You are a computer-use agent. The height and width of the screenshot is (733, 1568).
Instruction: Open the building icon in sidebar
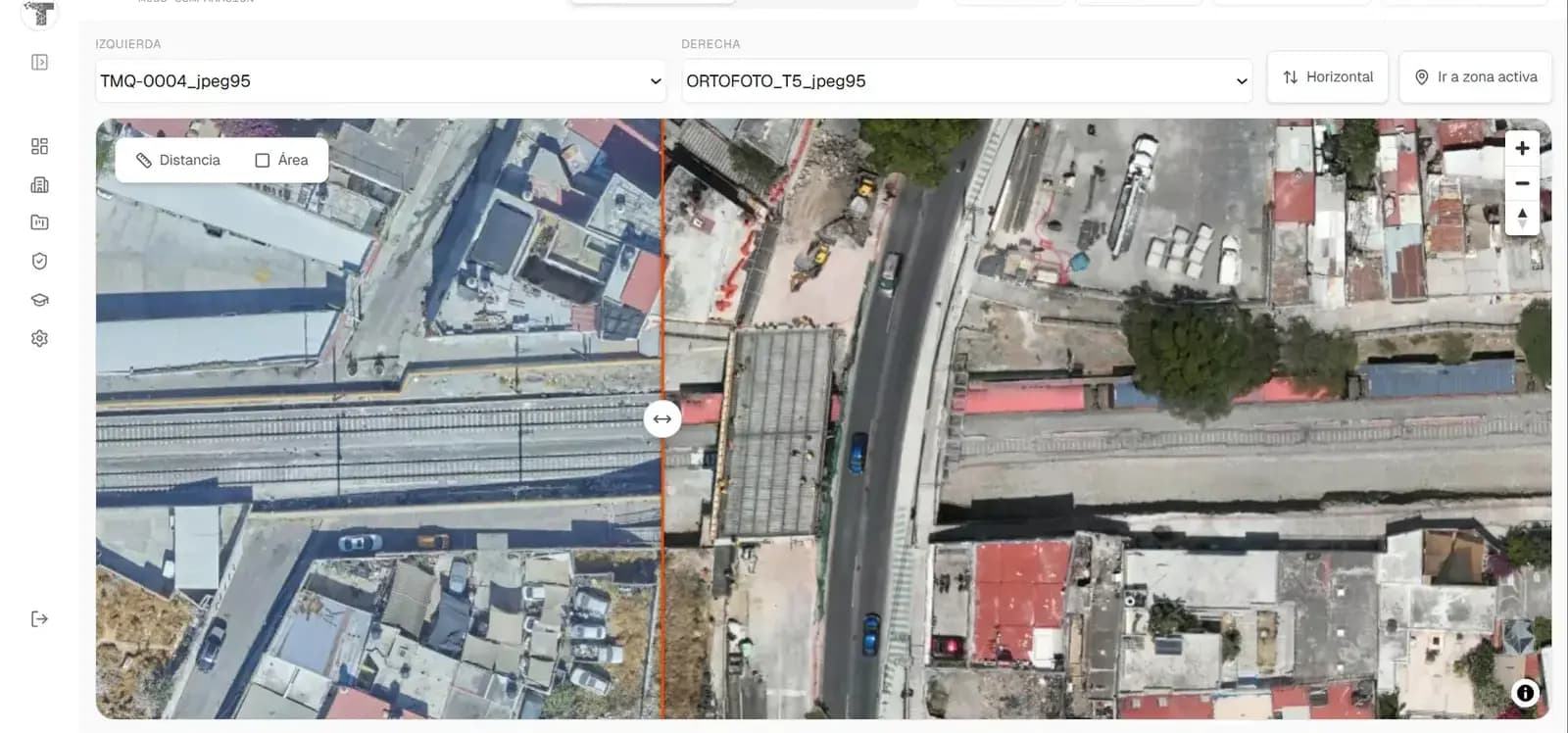point(39,184)
